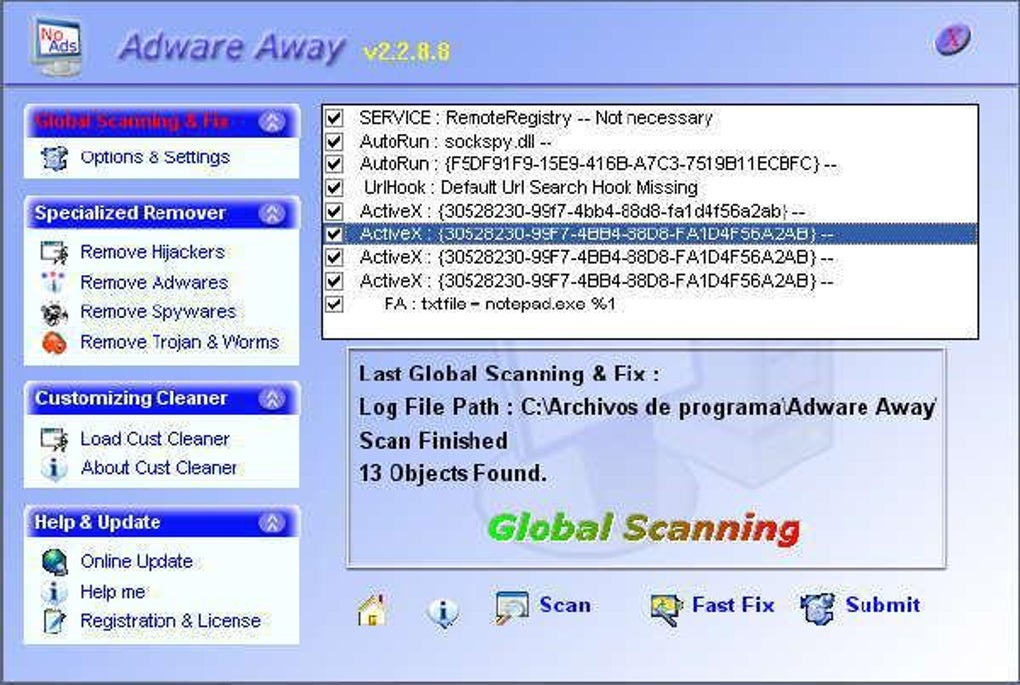Screen dimensions: 1020x685
Task: Toggle checkbox for lowercase ActiveX {30528230-99f7...} entry
Action: 334,211
